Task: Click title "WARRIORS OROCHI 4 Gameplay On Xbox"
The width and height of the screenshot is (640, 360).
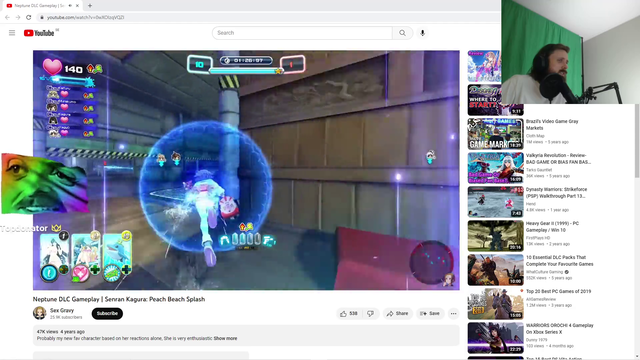Action: [x=560, y=329]
